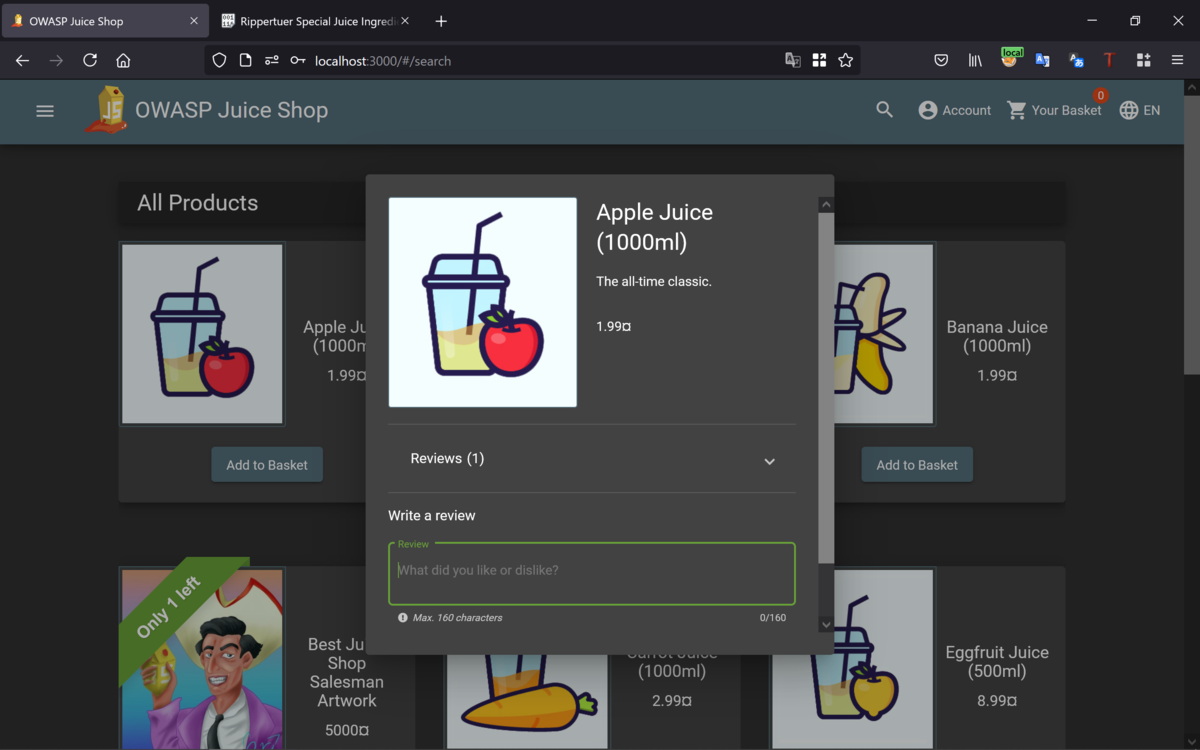Open the Carrot Juice product image
This screenshot has height=750, width=1200.
[x=528, y=700]
